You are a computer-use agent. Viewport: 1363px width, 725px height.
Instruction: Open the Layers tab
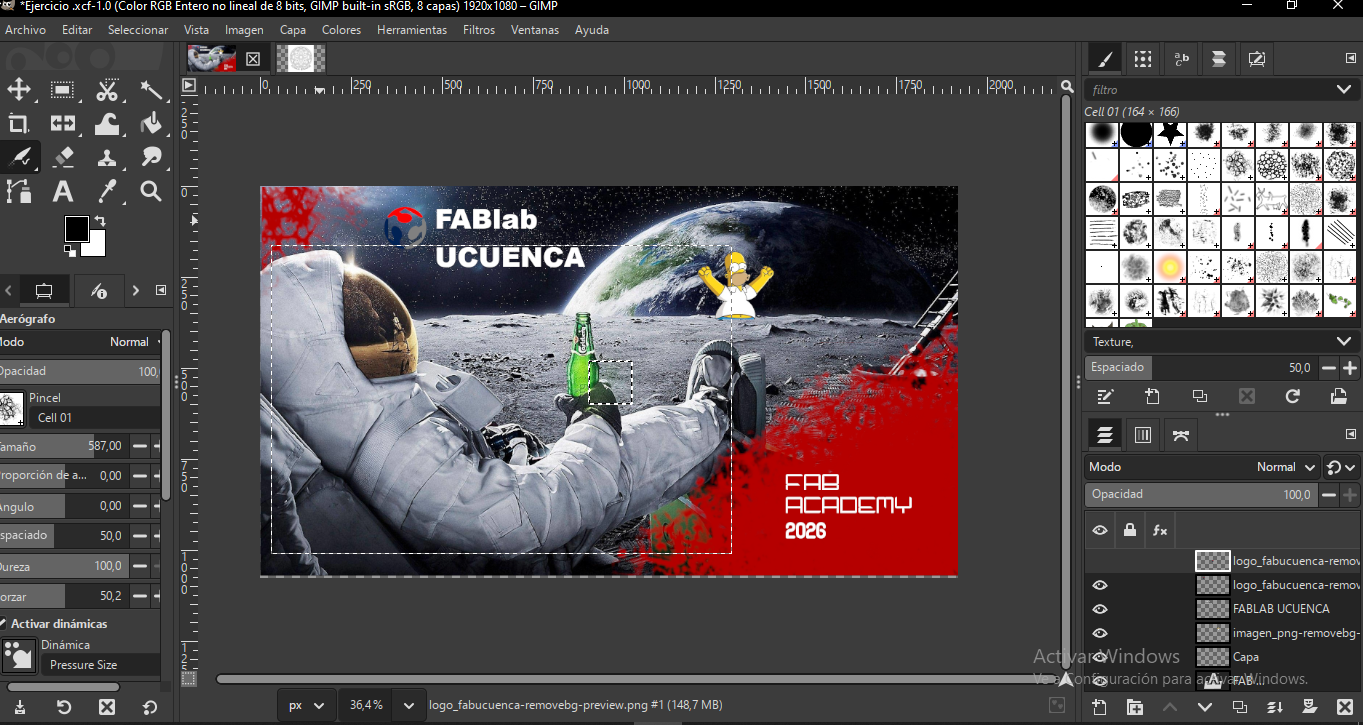pyautogui.click(x=1105, y=435)
